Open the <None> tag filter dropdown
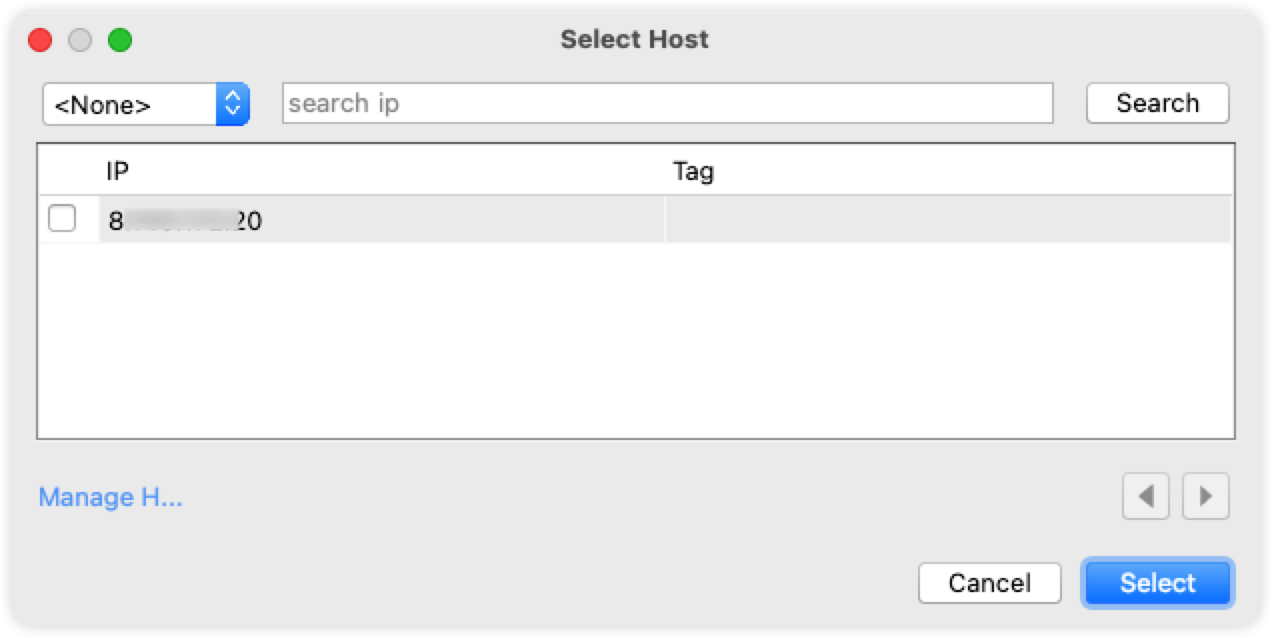Viewport: 1272px width, 638px height. (146, 104)
